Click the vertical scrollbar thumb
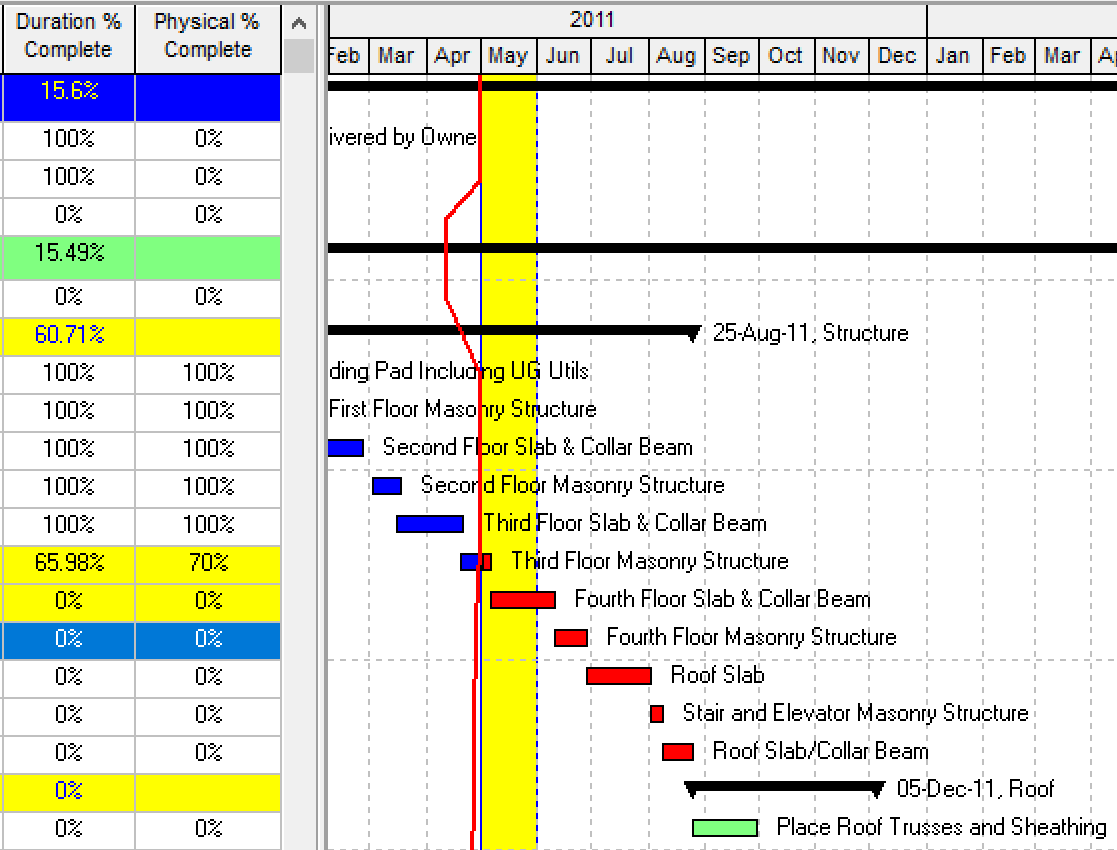Screen dimensions: 1117x850 tap(298, 56)
